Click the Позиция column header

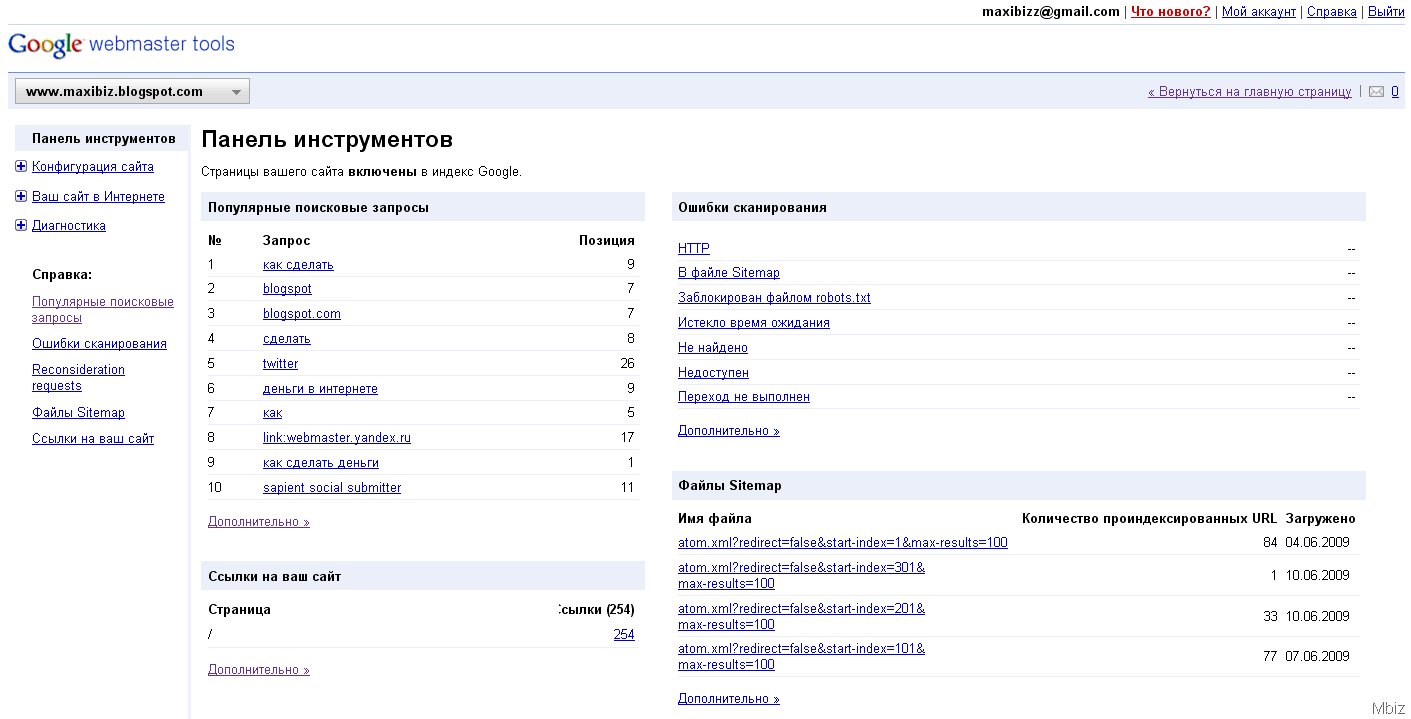607,240
